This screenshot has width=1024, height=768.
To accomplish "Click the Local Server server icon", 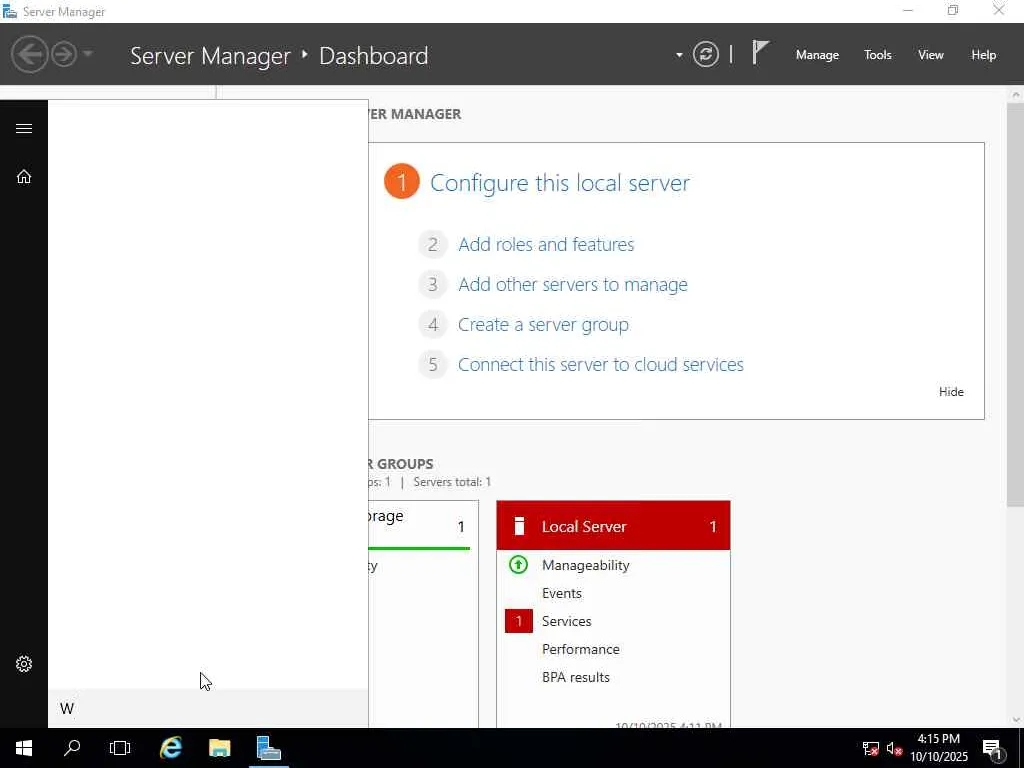I will tap(519, 526).
